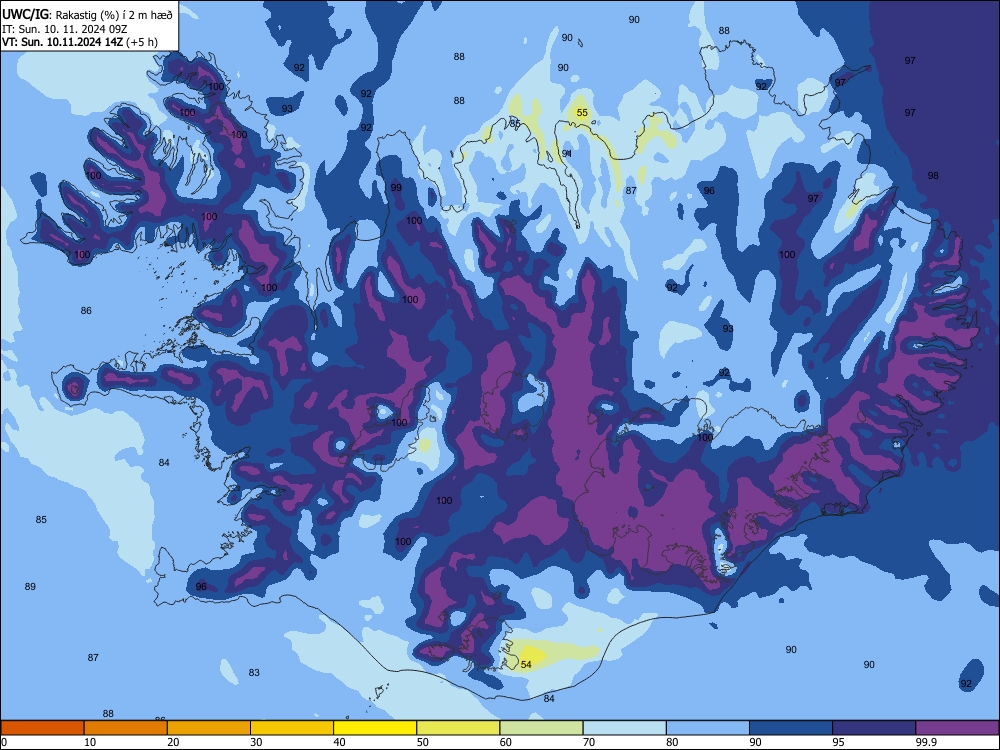Click the light blue 80–90 legend swatch
Viewport: 1000px width, 750px height.
tap(708, 728)
